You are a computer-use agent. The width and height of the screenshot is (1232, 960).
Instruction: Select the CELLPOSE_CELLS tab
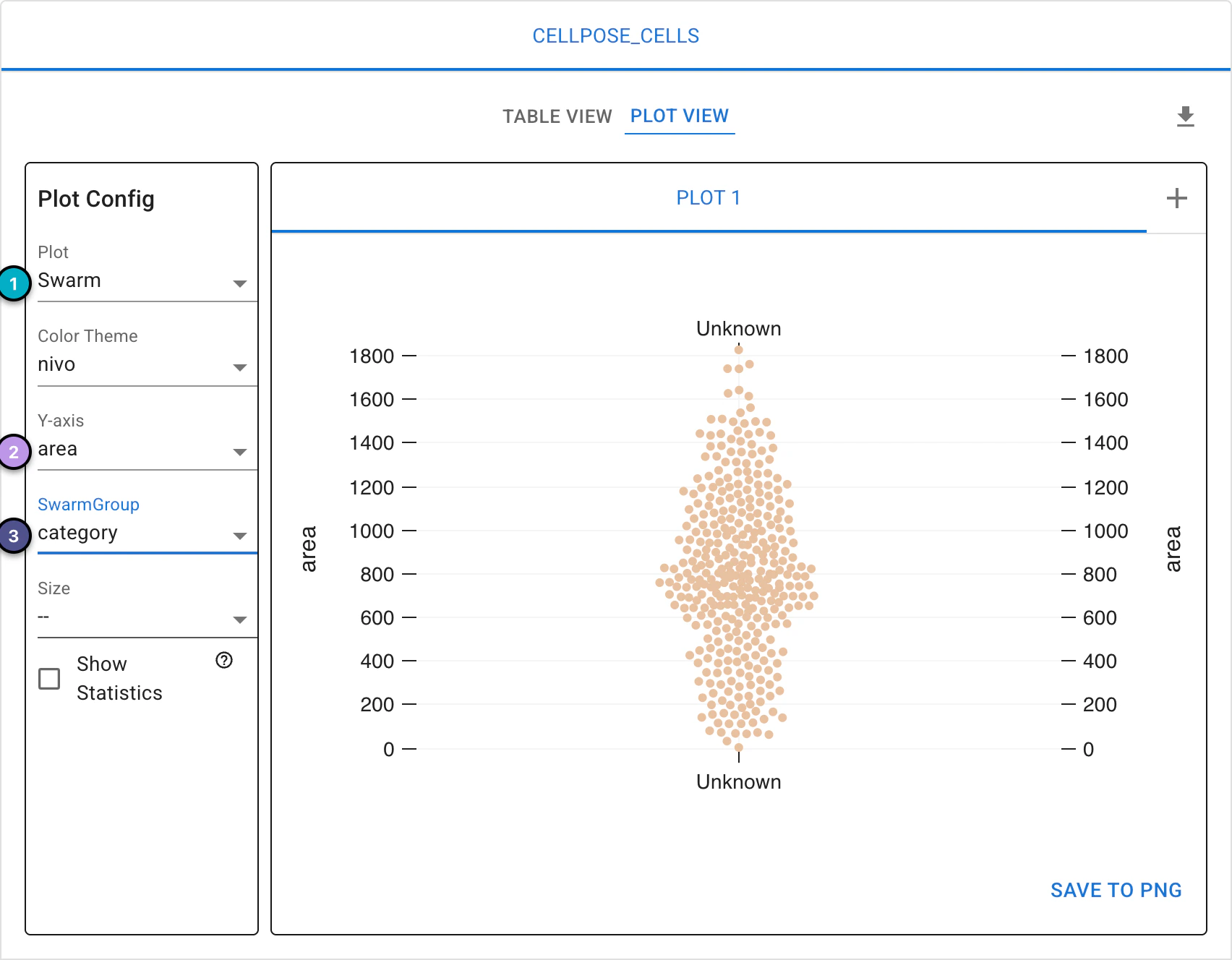point(616,36)
